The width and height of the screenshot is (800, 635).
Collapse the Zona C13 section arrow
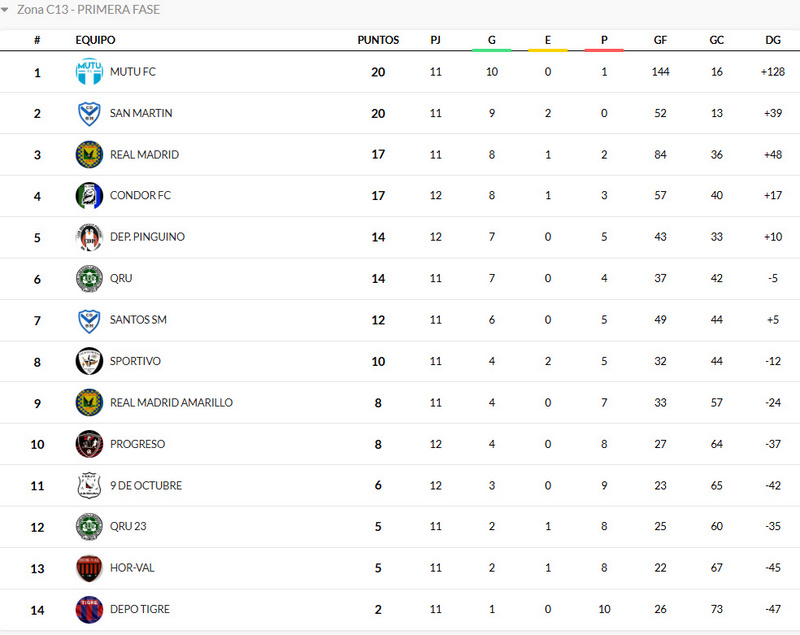coord(6,10)
